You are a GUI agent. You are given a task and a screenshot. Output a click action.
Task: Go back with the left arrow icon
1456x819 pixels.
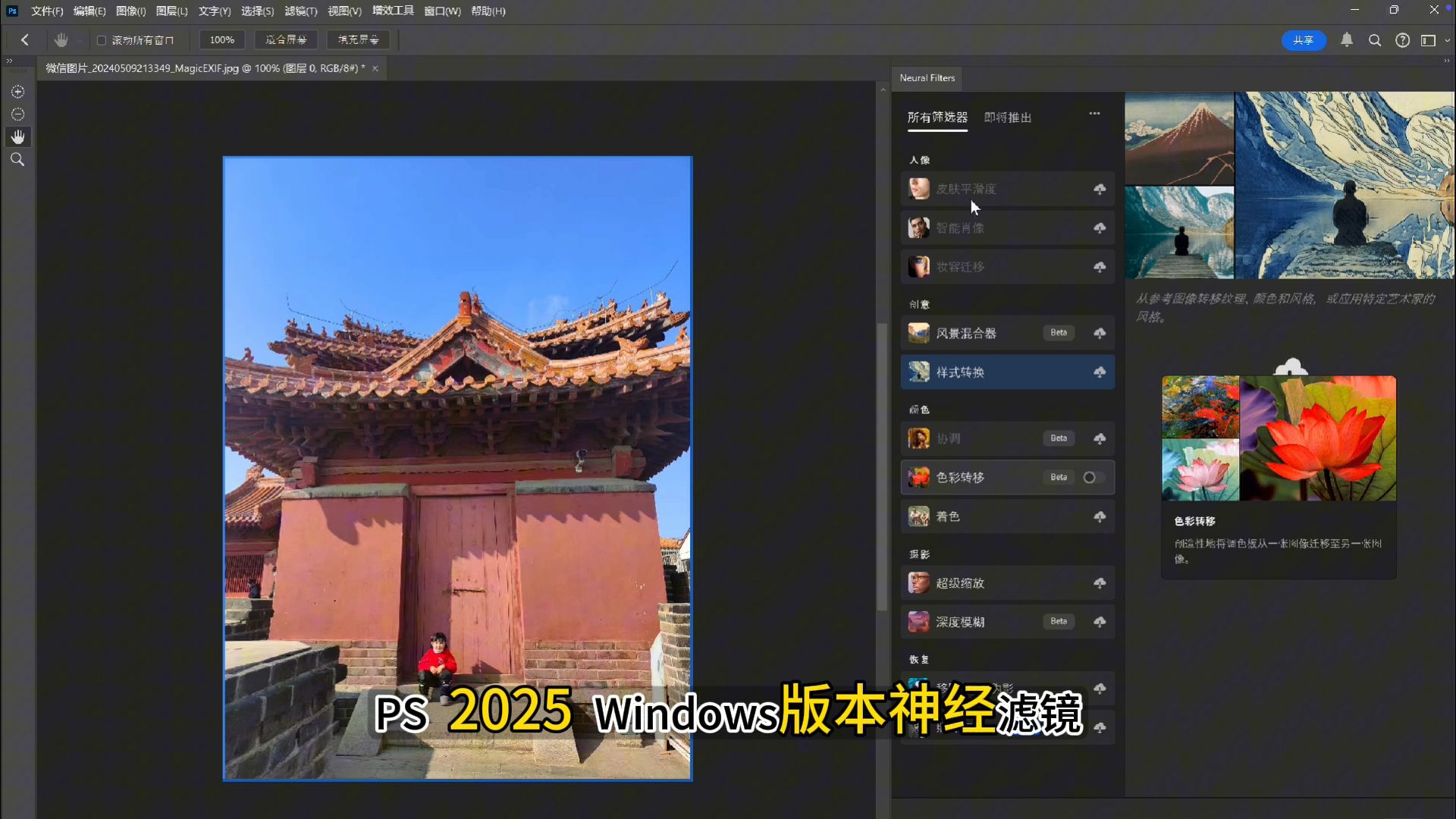point(25,40)
